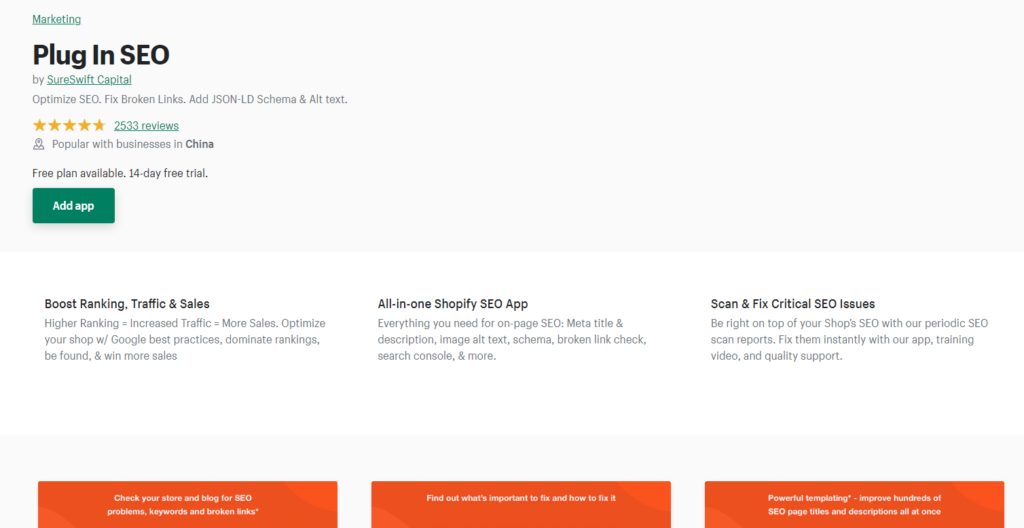View the 2533 reviews link
1024x528 pixels.
[146, 125]
